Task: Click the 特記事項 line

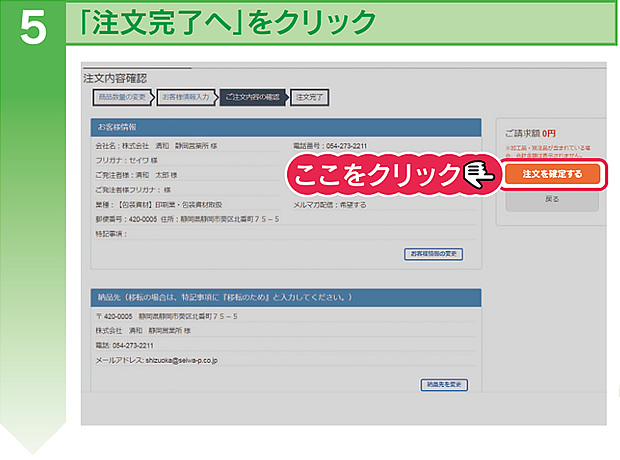Action: (111, 234)
